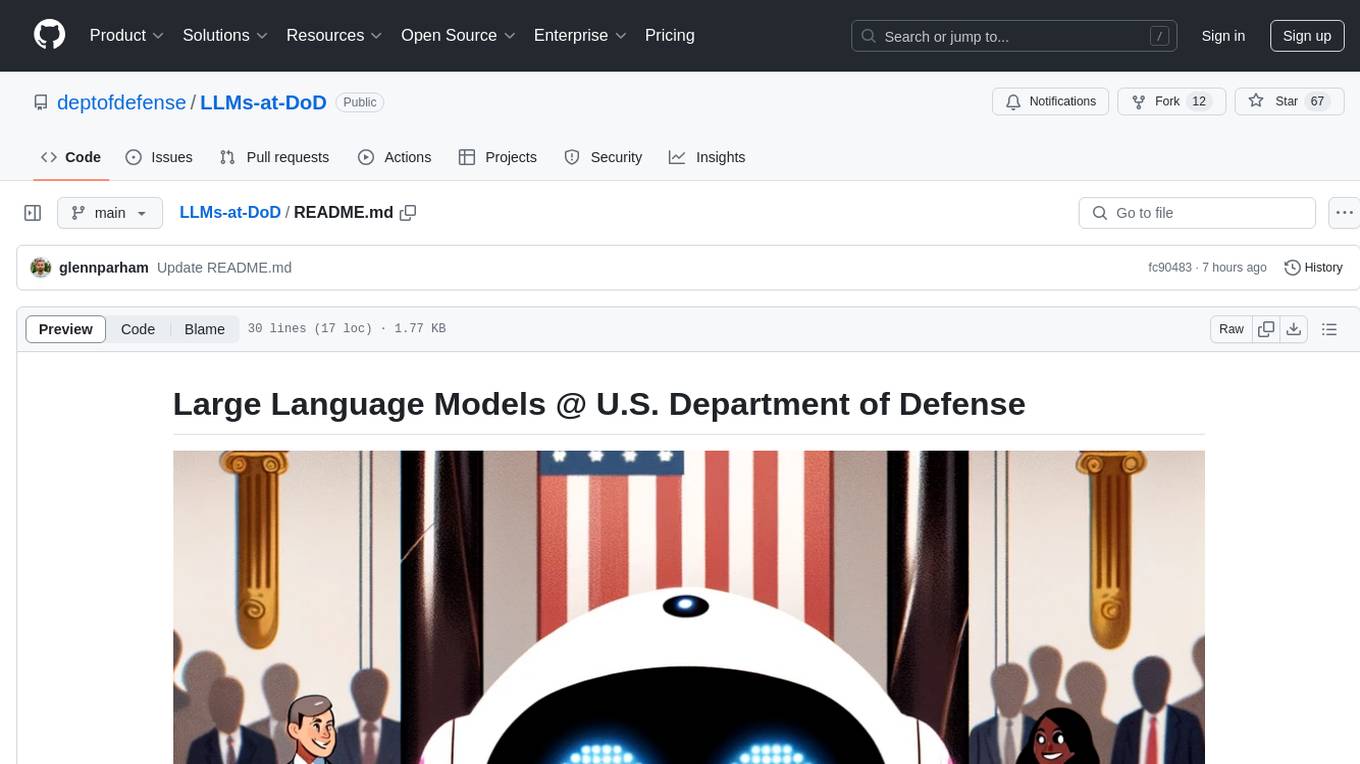Open the Resources dropdown
The image size is (1360, 764).
334,35
